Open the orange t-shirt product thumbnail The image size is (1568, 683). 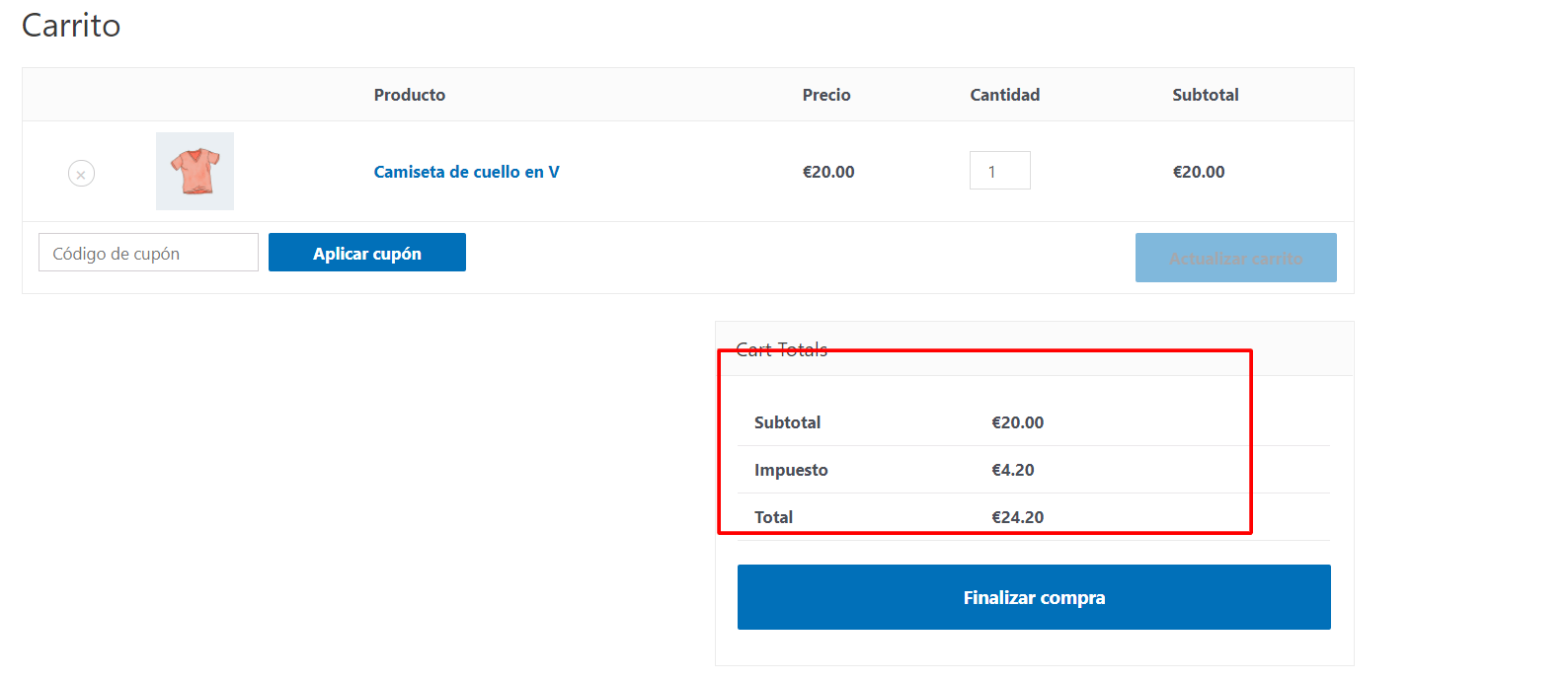pos(195,171)
